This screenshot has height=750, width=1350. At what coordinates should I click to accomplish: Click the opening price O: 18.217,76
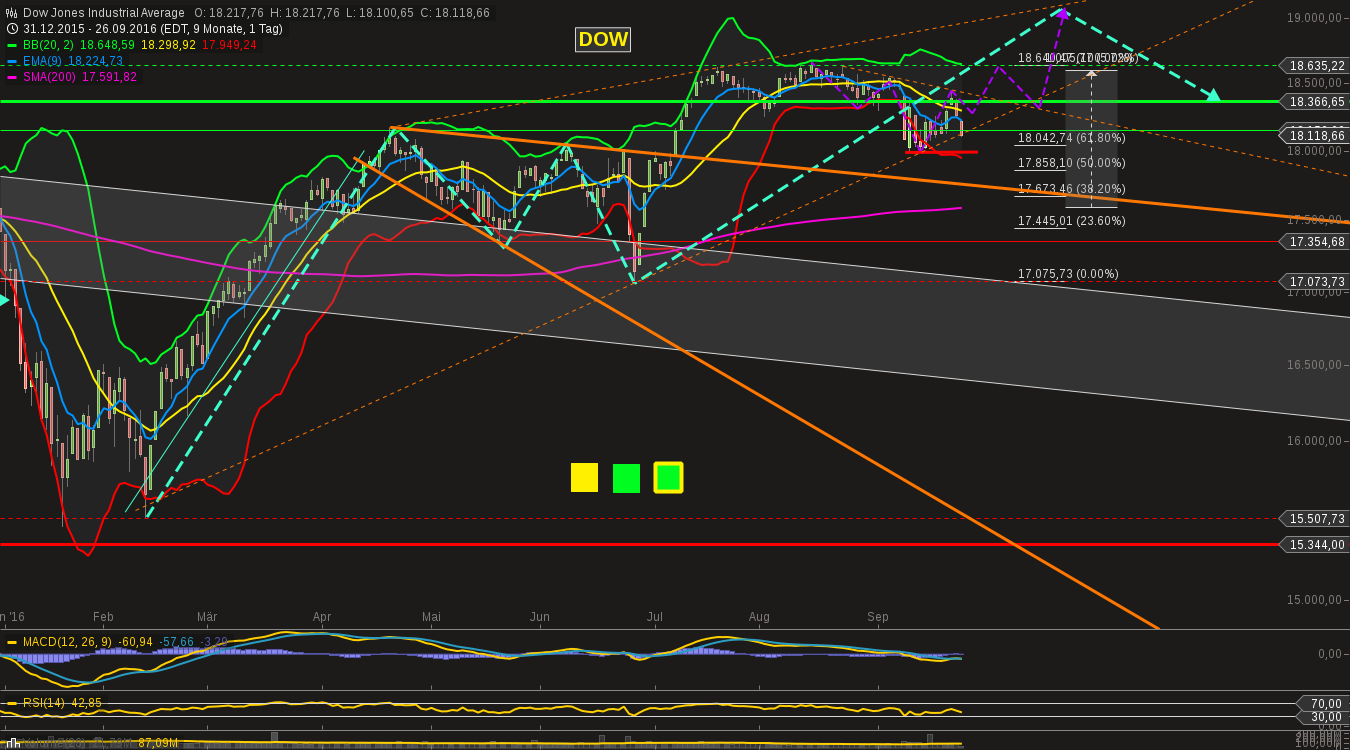point(229,13)
